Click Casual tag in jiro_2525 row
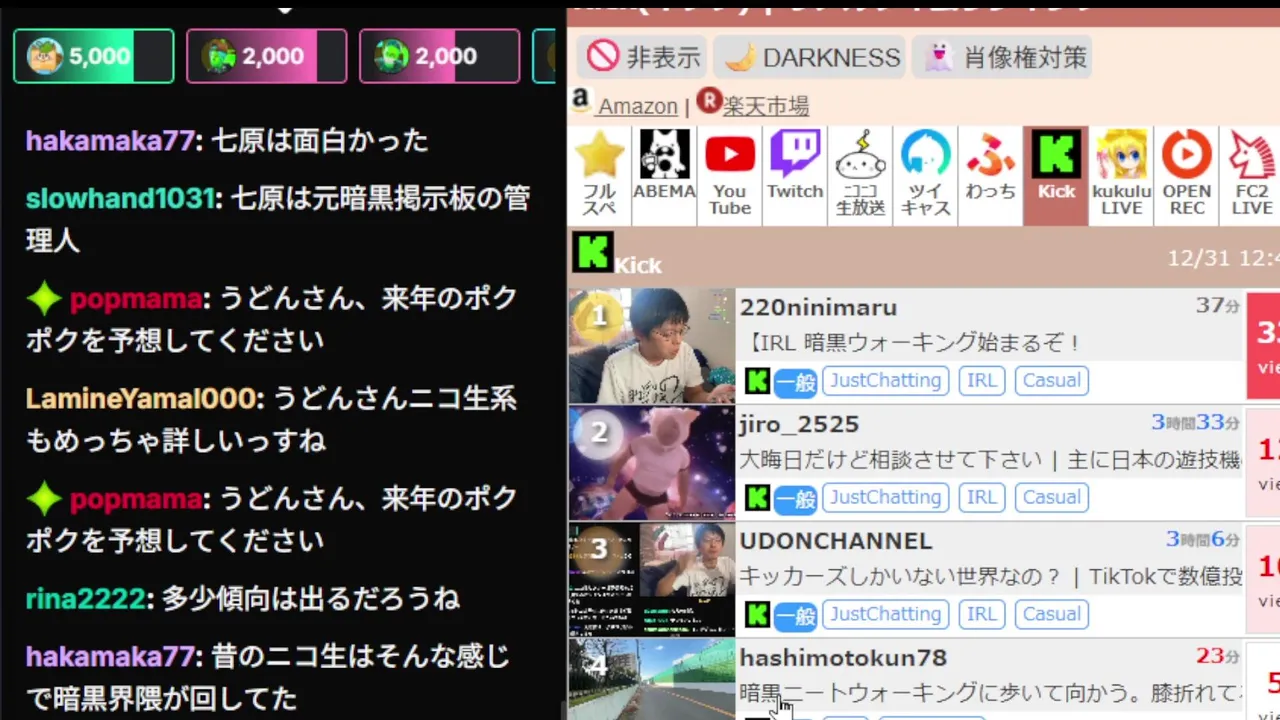The width and height of the screenshot is (1280, 720). point(1051,497)
